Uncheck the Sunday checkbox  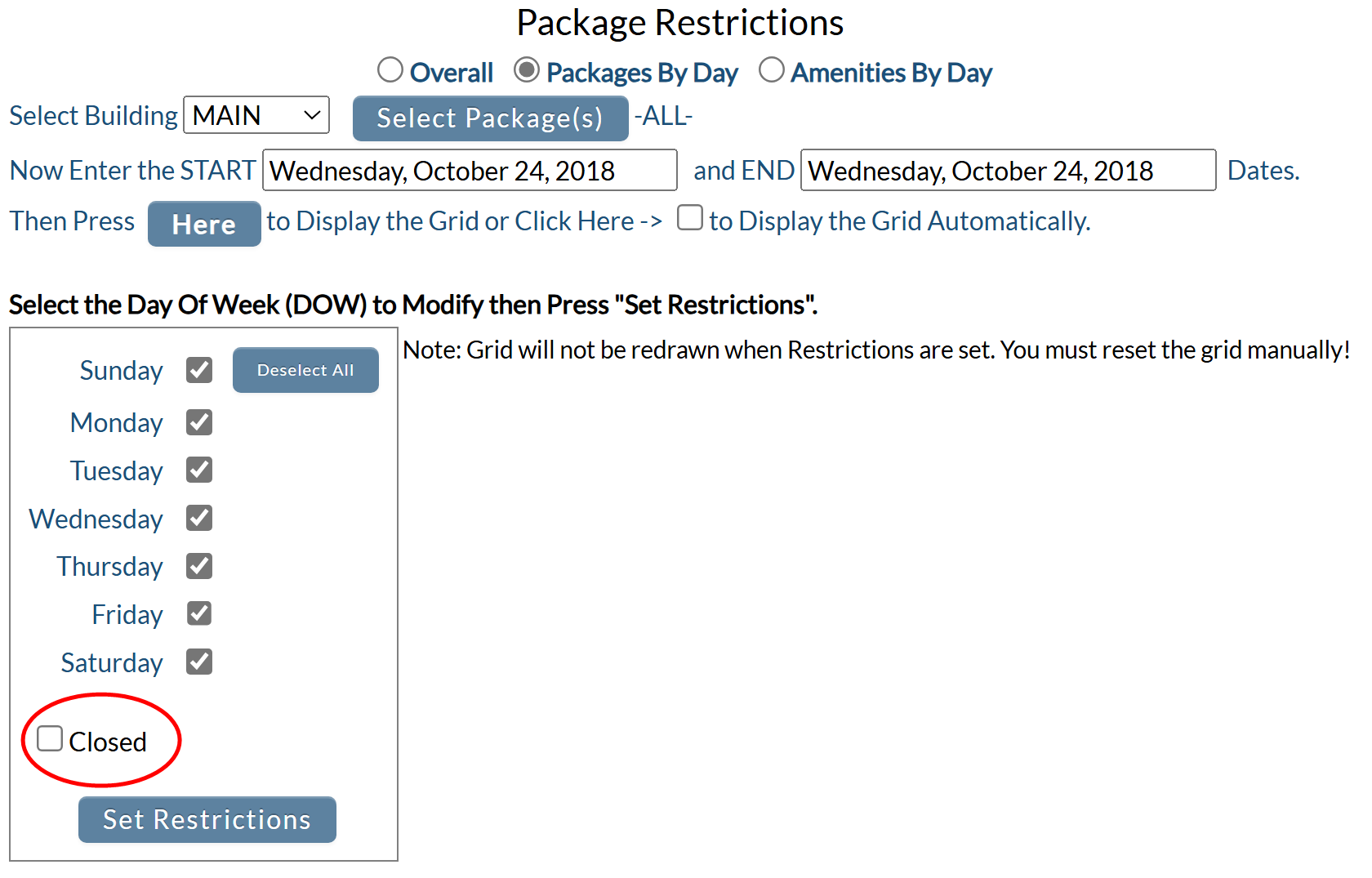click(199, 370)
